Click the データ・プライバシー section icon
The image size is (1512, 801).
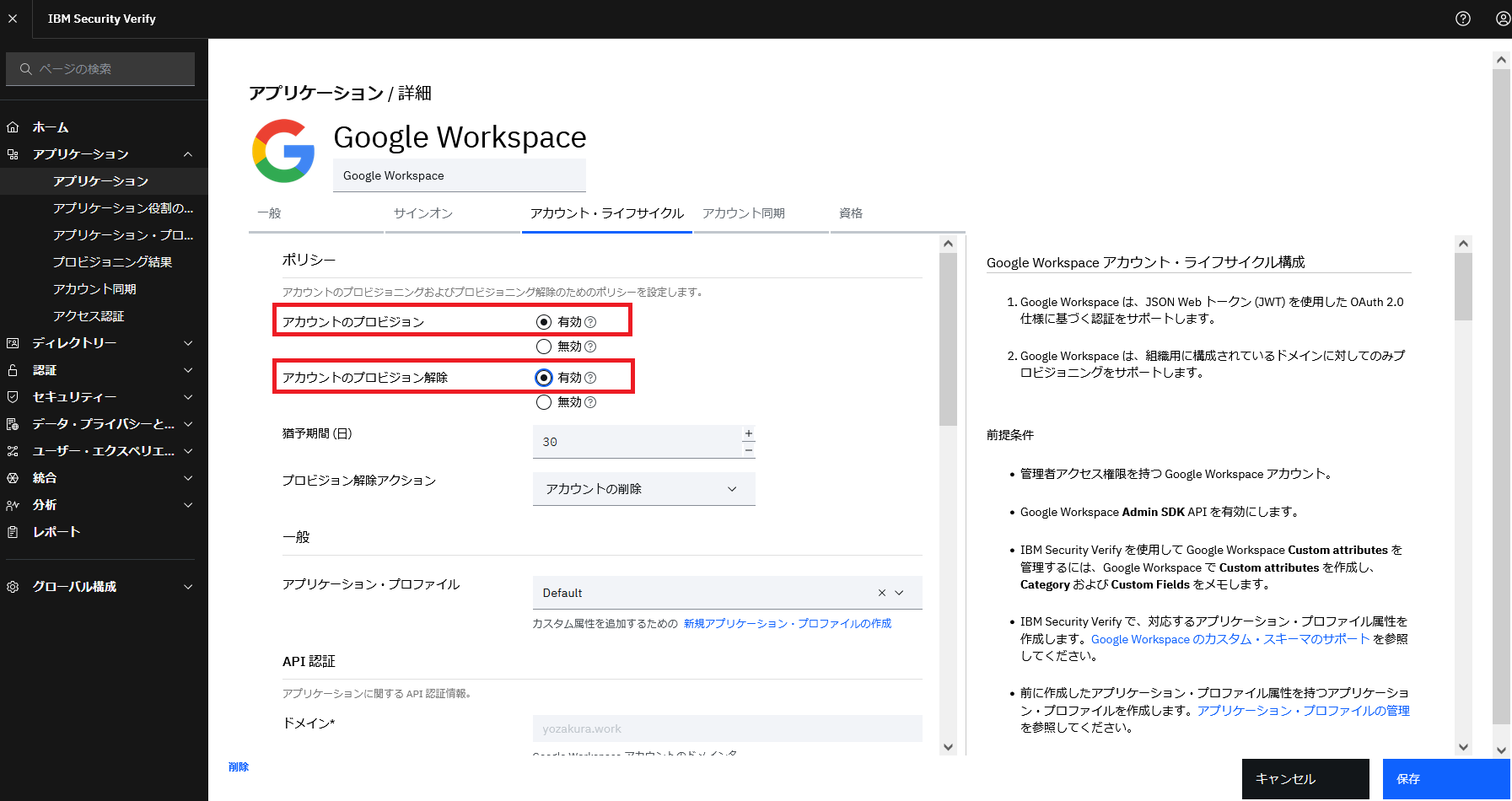click(13, 424)
